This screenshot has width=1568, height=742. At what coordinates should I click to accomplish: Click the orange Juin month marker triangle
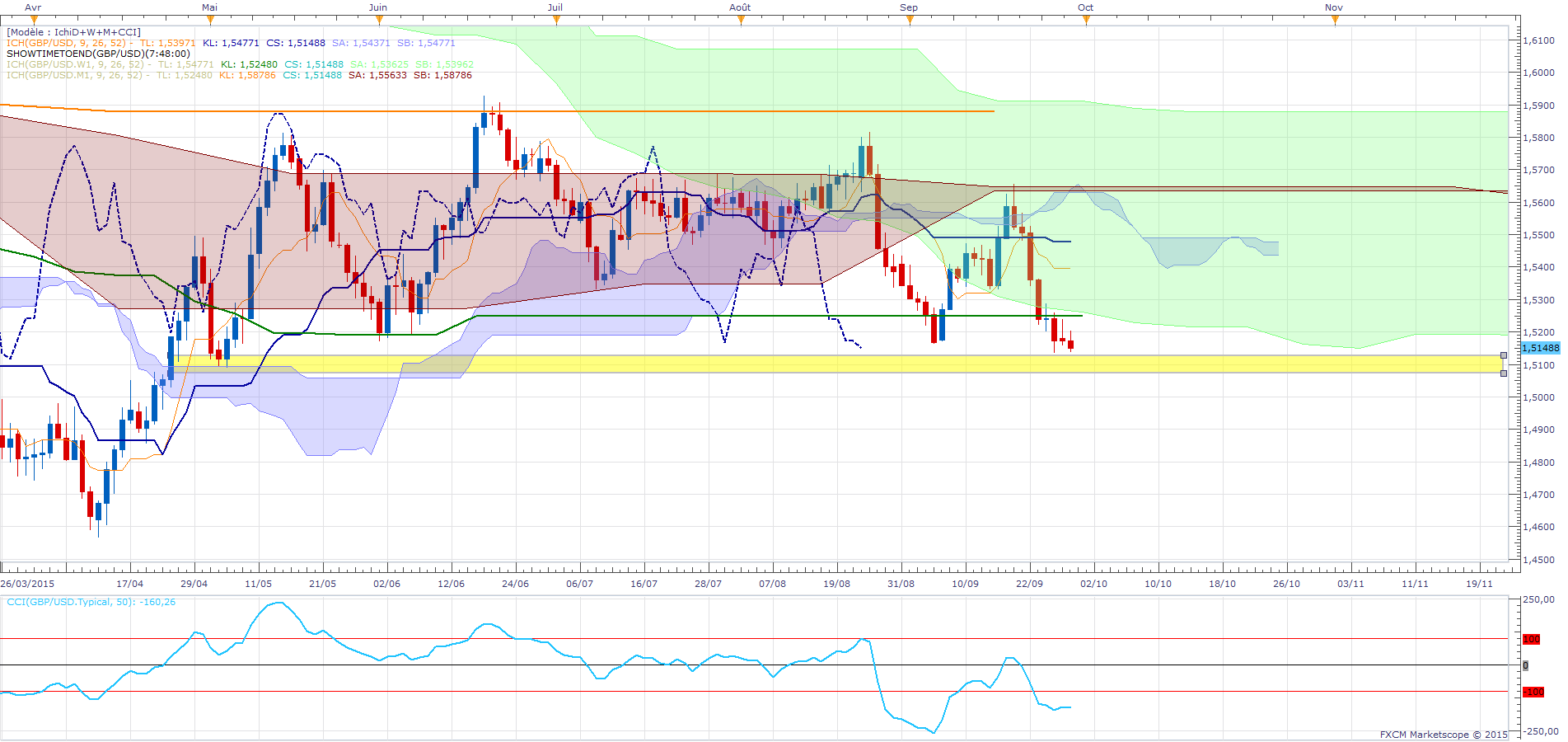pyautogui.click(x=378, y=21)
